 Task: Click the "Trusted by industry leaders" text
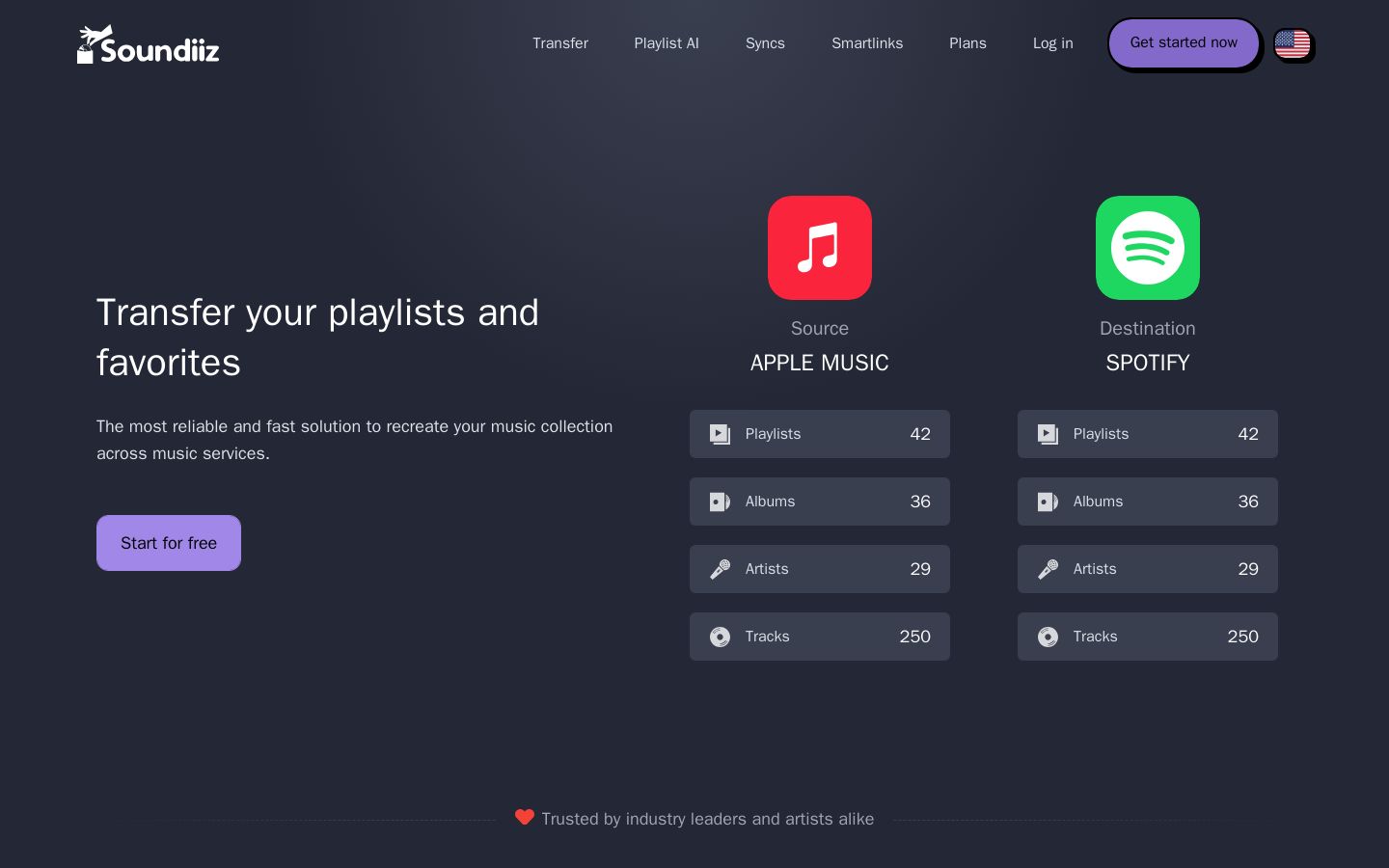click(708, 819)
